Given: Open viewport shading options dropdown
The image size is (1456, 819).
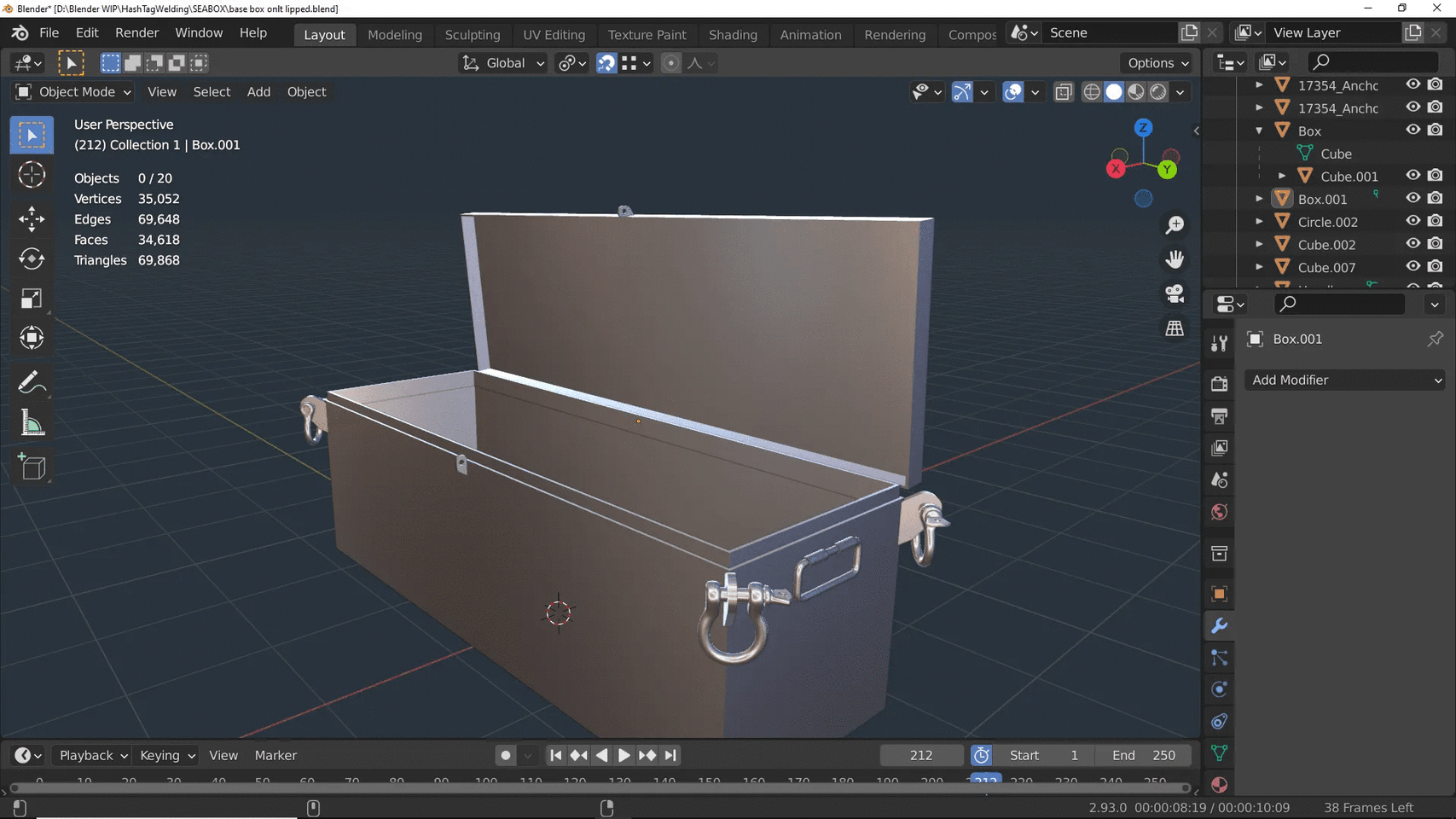Looking at the screenshot, I should click(x=1180, y=92).
